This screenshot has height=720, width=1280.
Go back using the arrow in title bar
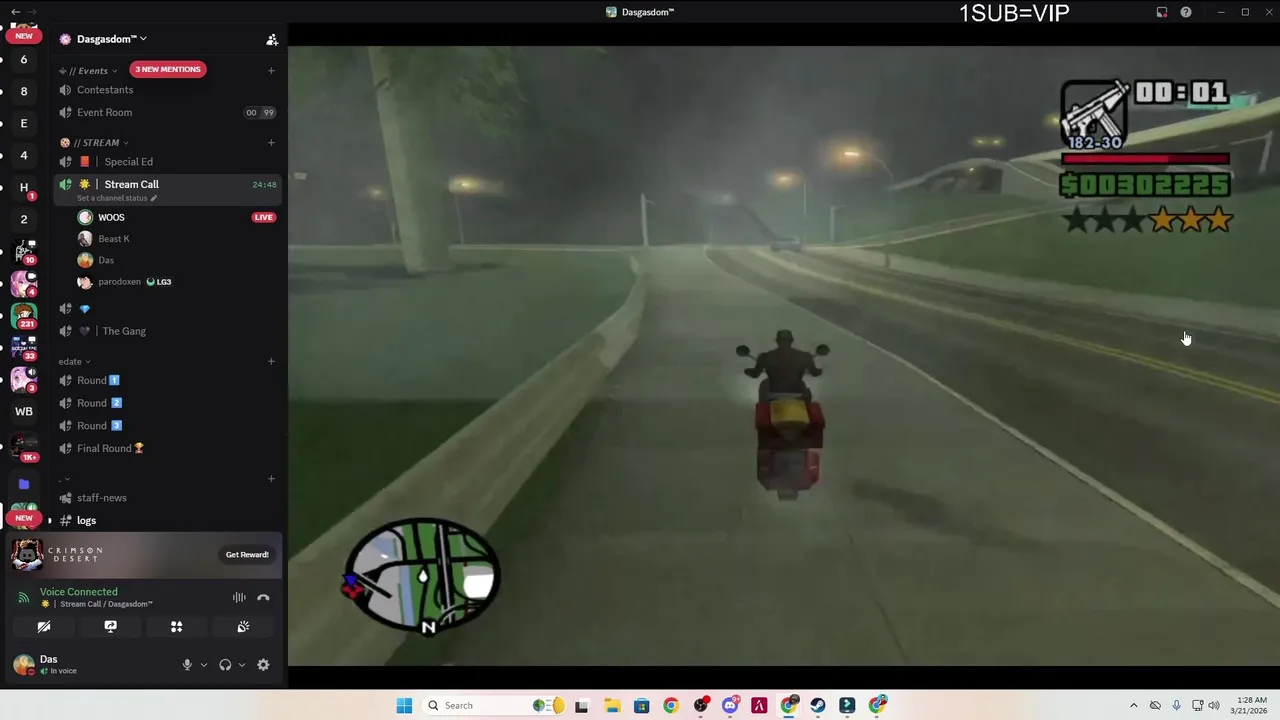point(15,12)
